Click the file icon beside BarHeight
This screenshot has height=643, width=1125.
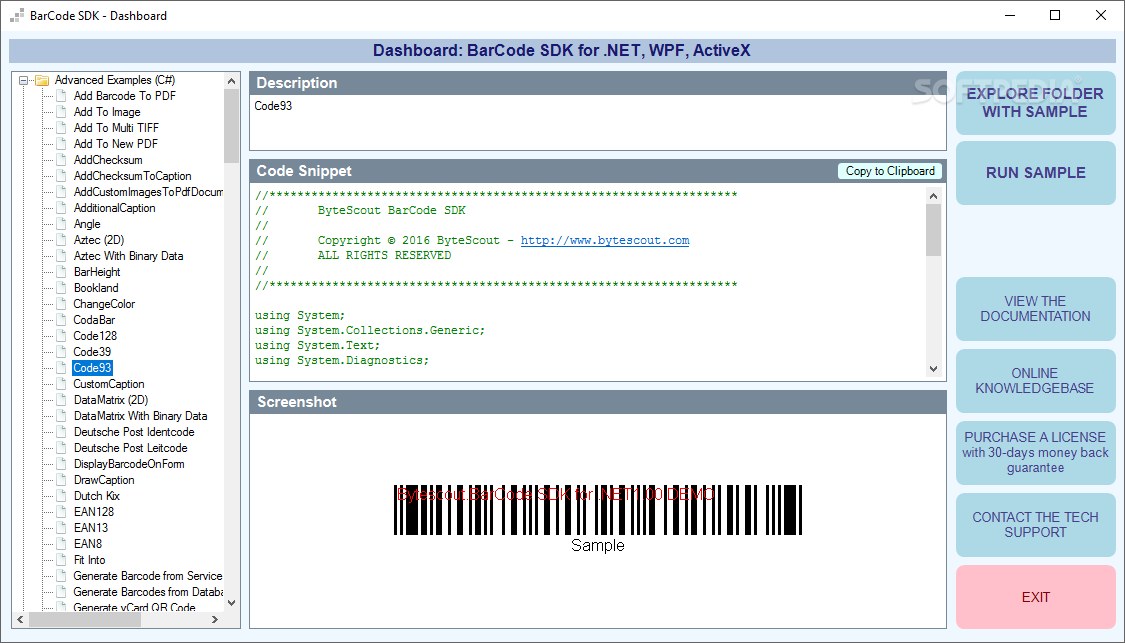(62, 272)
